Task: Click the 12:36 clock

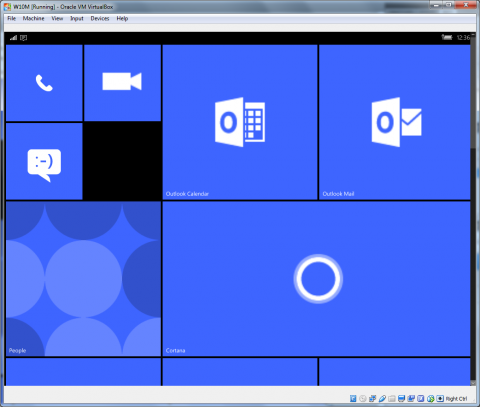Action: (x=463, y=38)
